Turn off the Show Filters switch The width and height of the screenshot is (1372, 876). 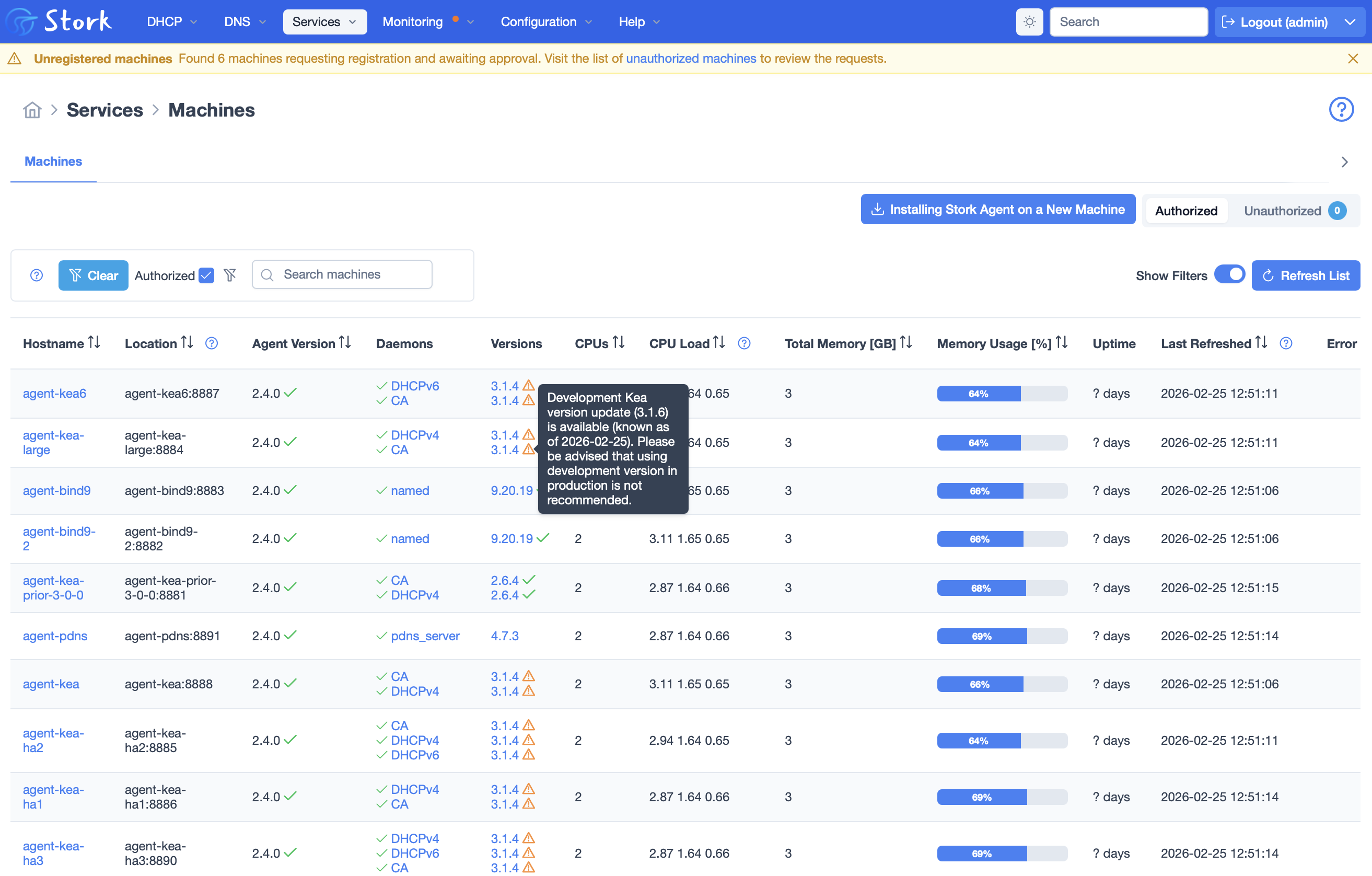1229,275
